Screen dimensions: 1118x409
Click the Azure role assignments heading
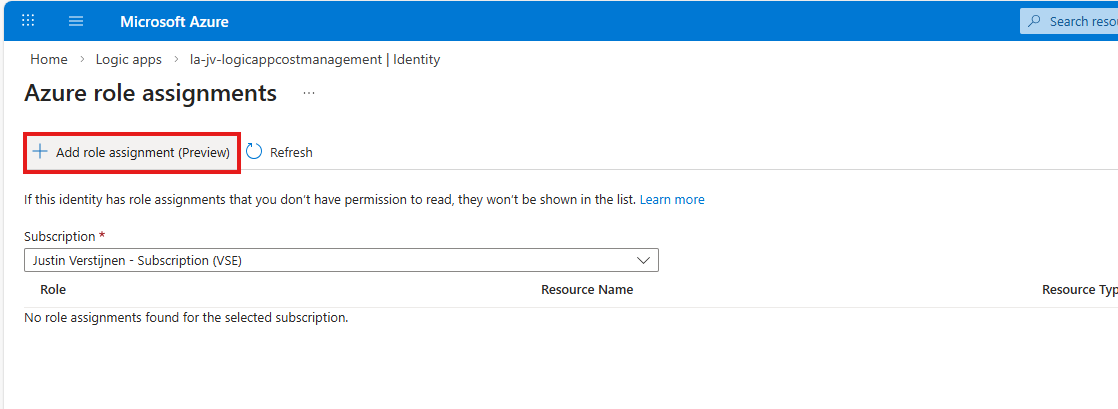150,93
